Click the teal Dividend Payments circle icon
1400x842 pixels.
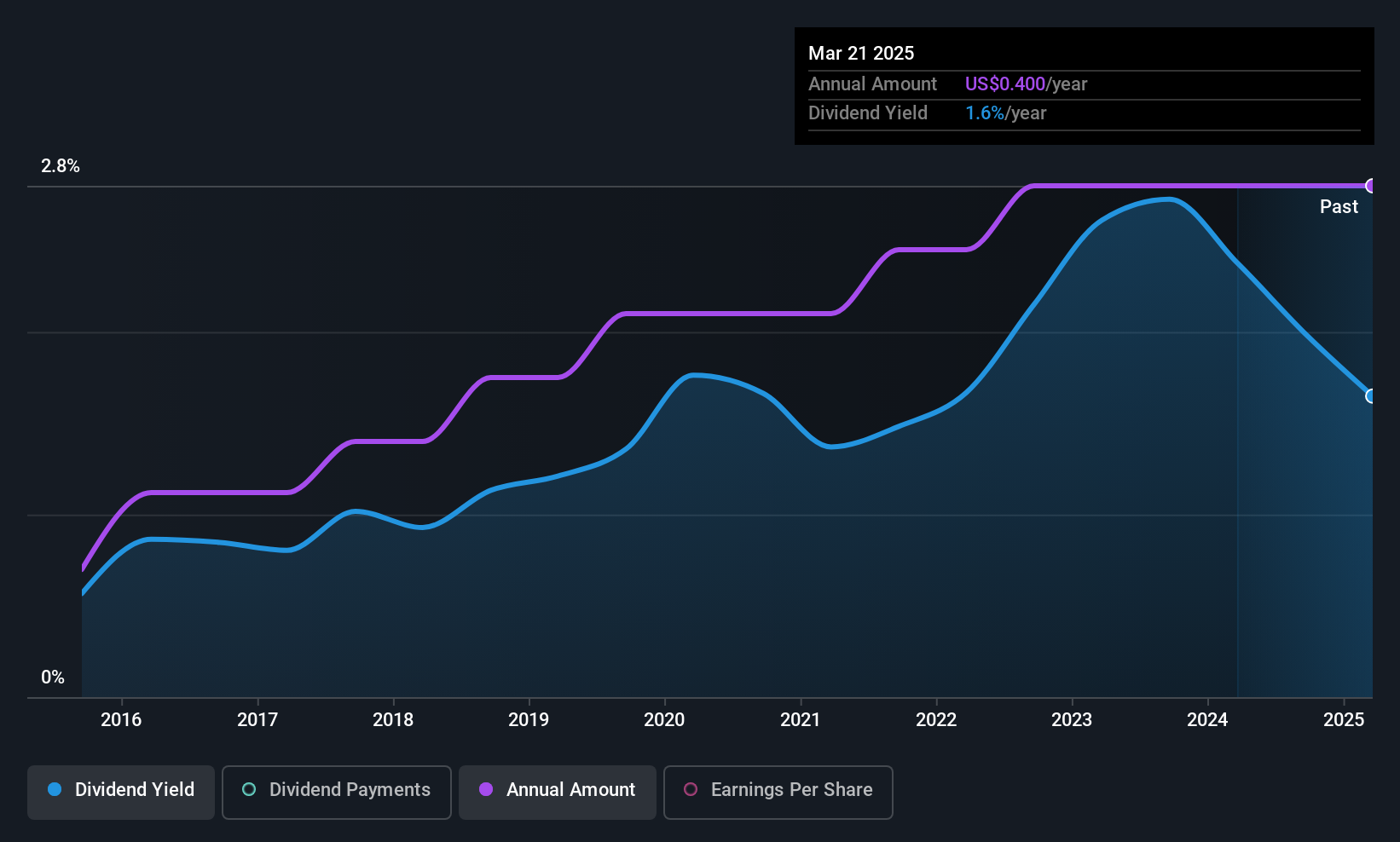tap(249, 789)
